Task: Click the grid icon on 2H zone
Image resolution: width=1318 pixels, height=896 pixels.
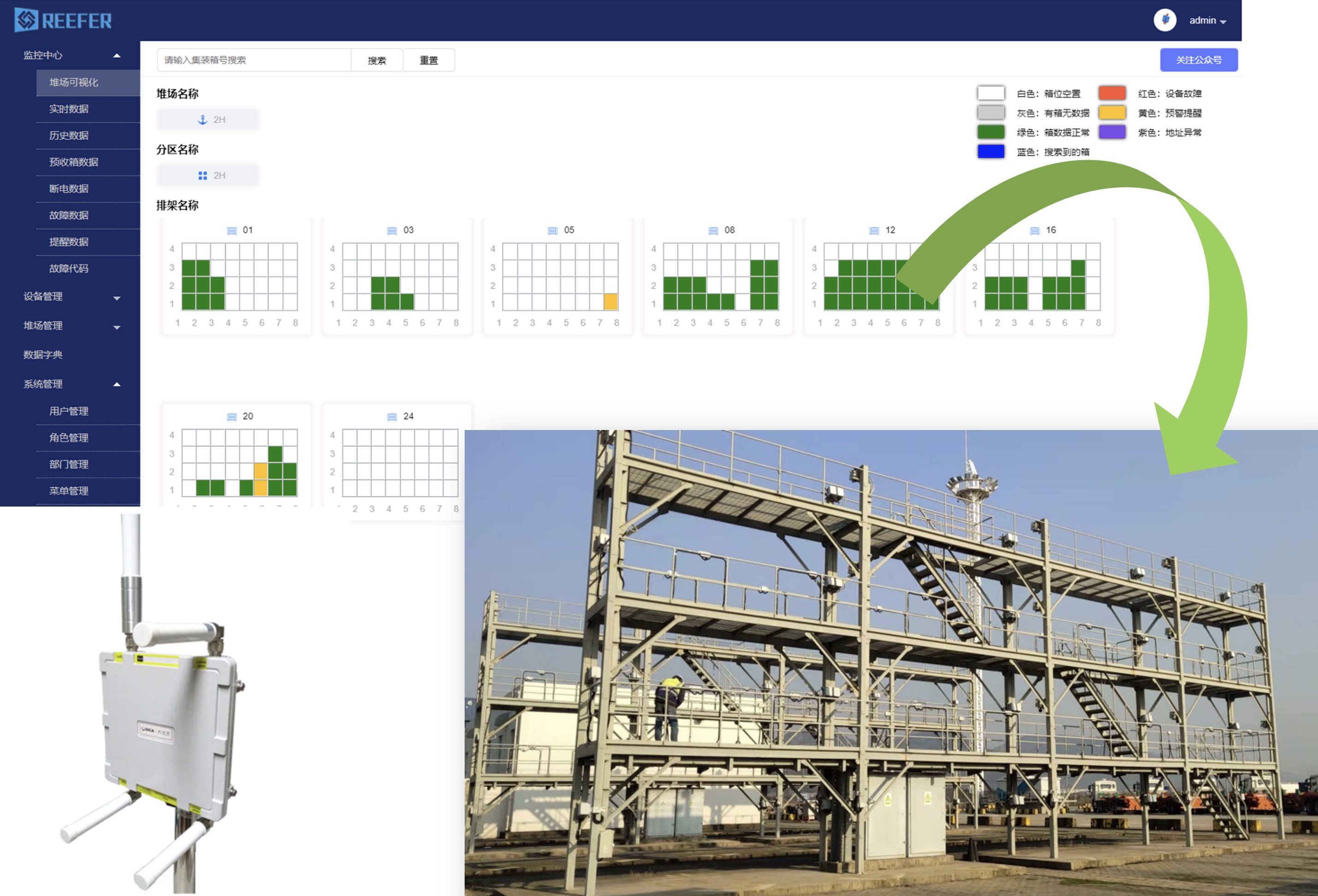Action: click(202, 176)
